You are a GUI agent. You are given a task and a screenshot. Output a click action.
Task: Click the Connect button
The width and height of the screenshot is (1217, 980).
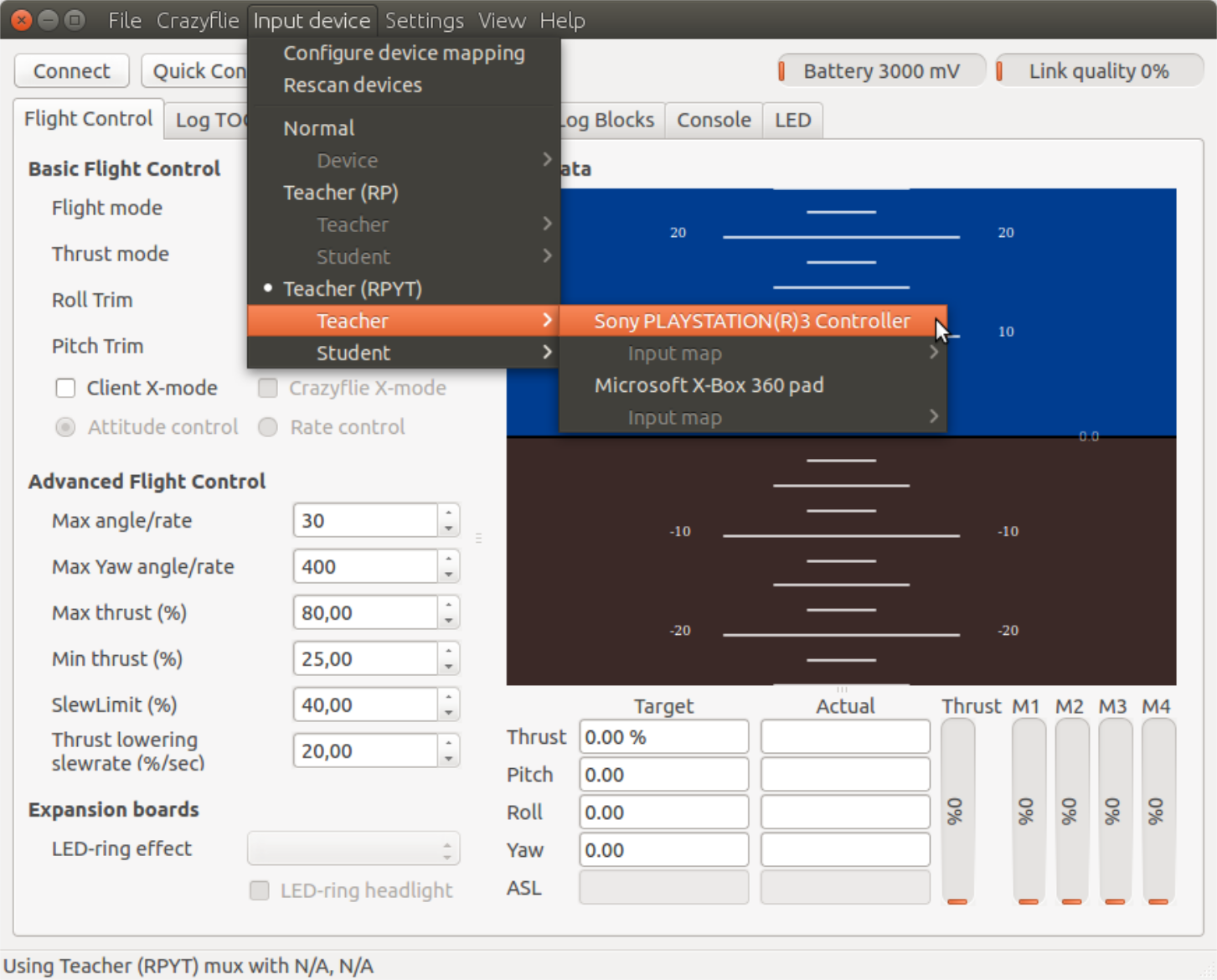[x=72, y=71]
